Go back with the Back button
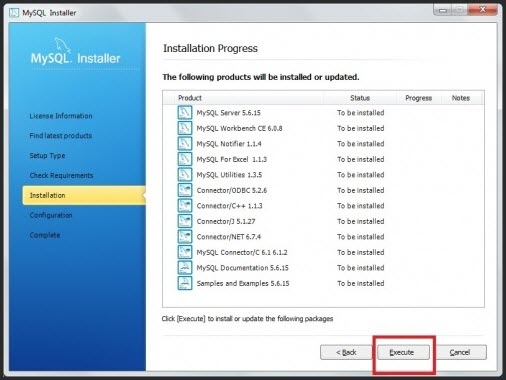Screen dimensions: 506x380 346,352
